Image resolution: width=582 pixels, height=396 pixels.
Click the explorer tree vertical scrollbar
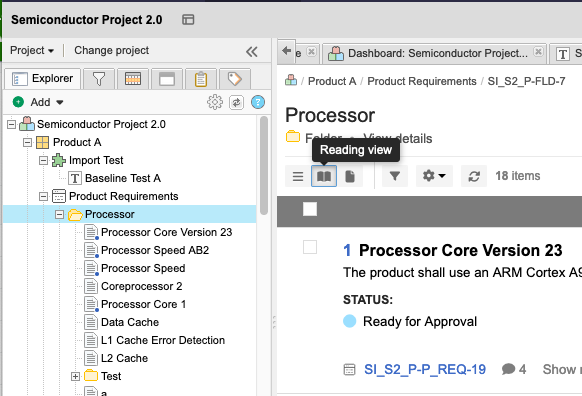(x=264, y=166)
